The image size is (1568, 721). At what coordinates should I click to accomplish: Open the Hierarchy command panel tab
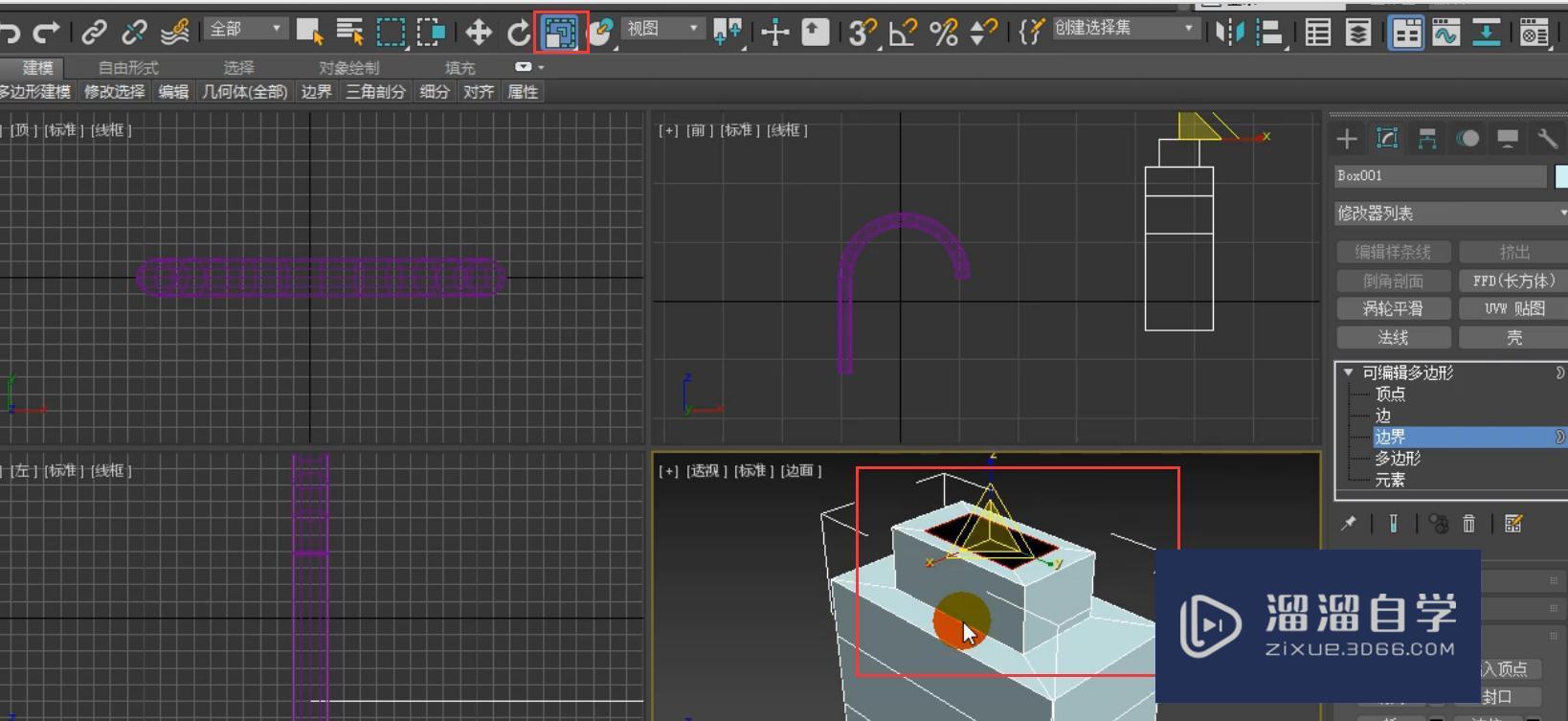click(x=1427, y=139)
